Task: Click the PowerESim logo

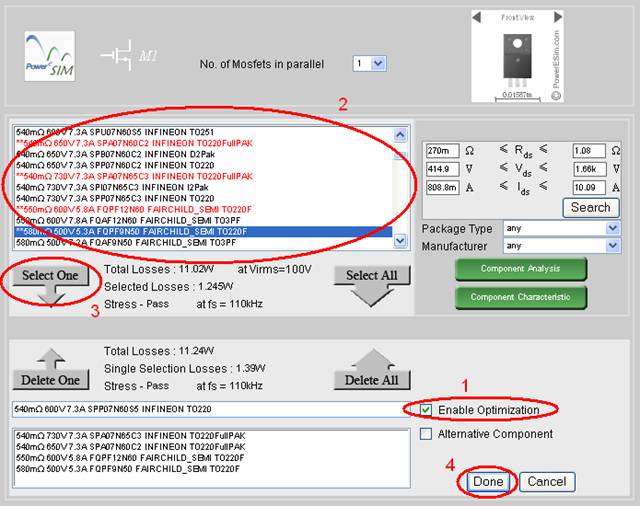Action: (49, 56)
